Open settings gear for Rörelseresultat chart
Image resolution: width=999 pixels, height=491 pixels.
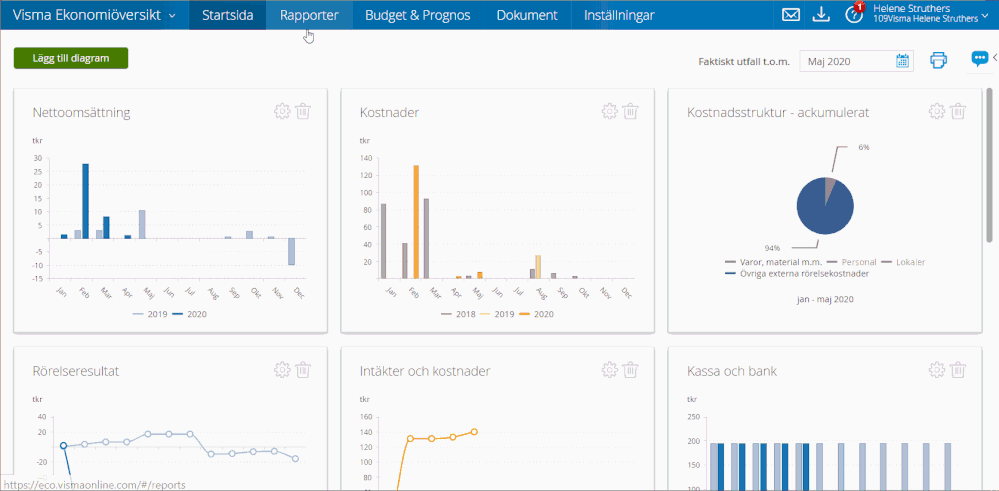pos(282,369)
